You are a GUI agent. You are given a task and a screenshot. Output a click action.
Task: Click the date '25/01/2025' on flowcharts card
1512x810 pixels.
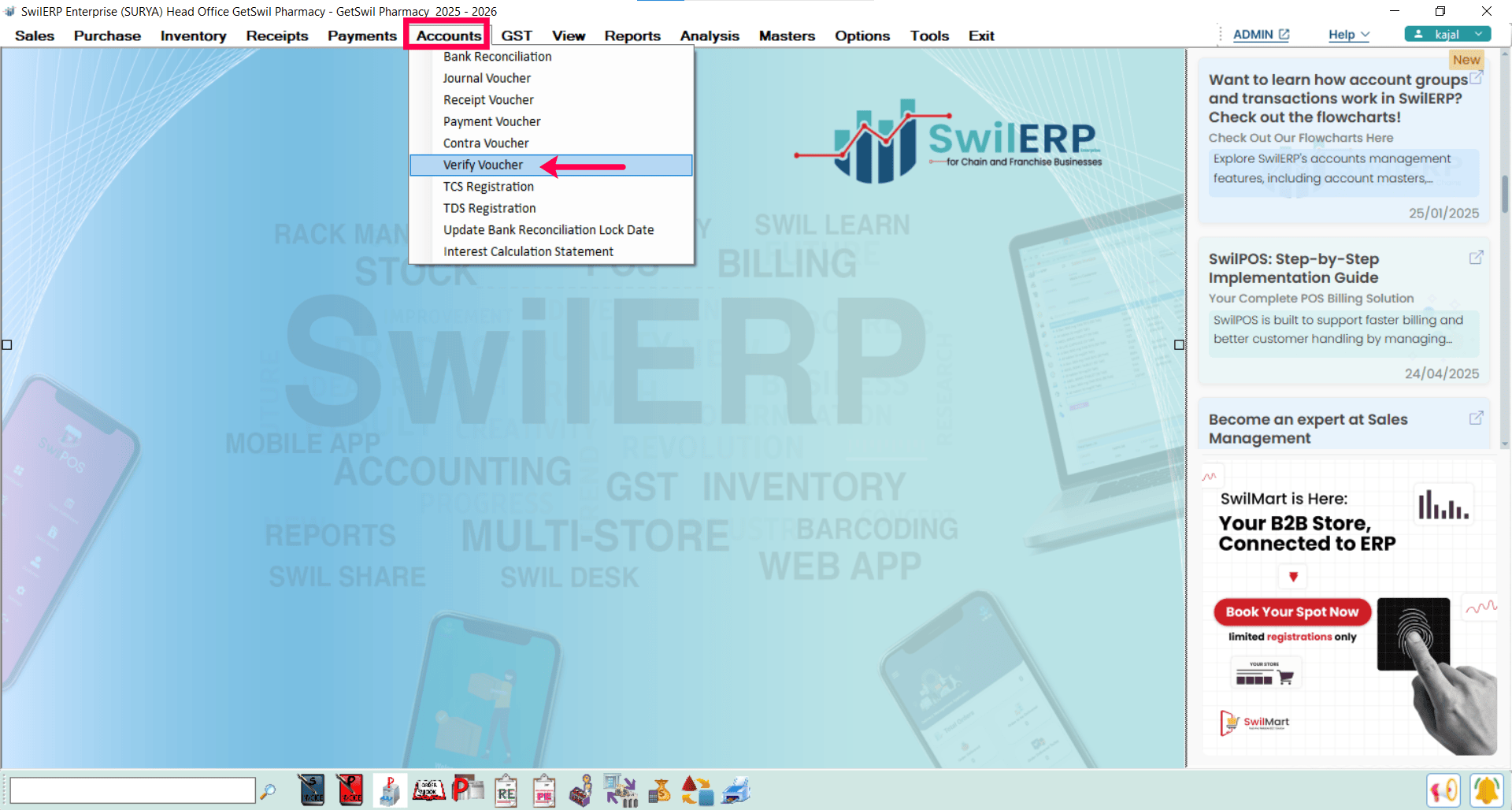pyautogui.click(x=1443, y=214)
